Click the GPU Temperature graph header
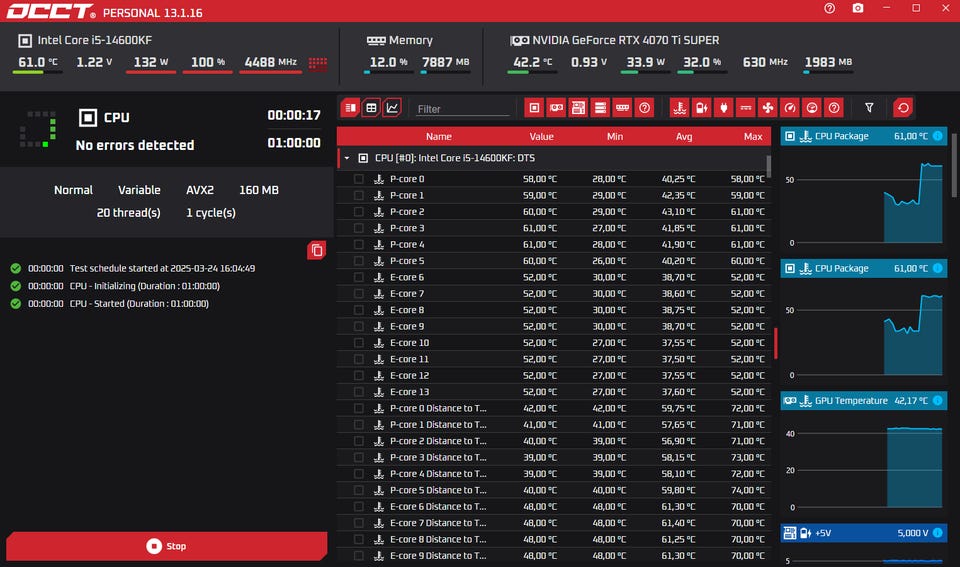This screenshot has height=567, width=960. click(863, 400)
